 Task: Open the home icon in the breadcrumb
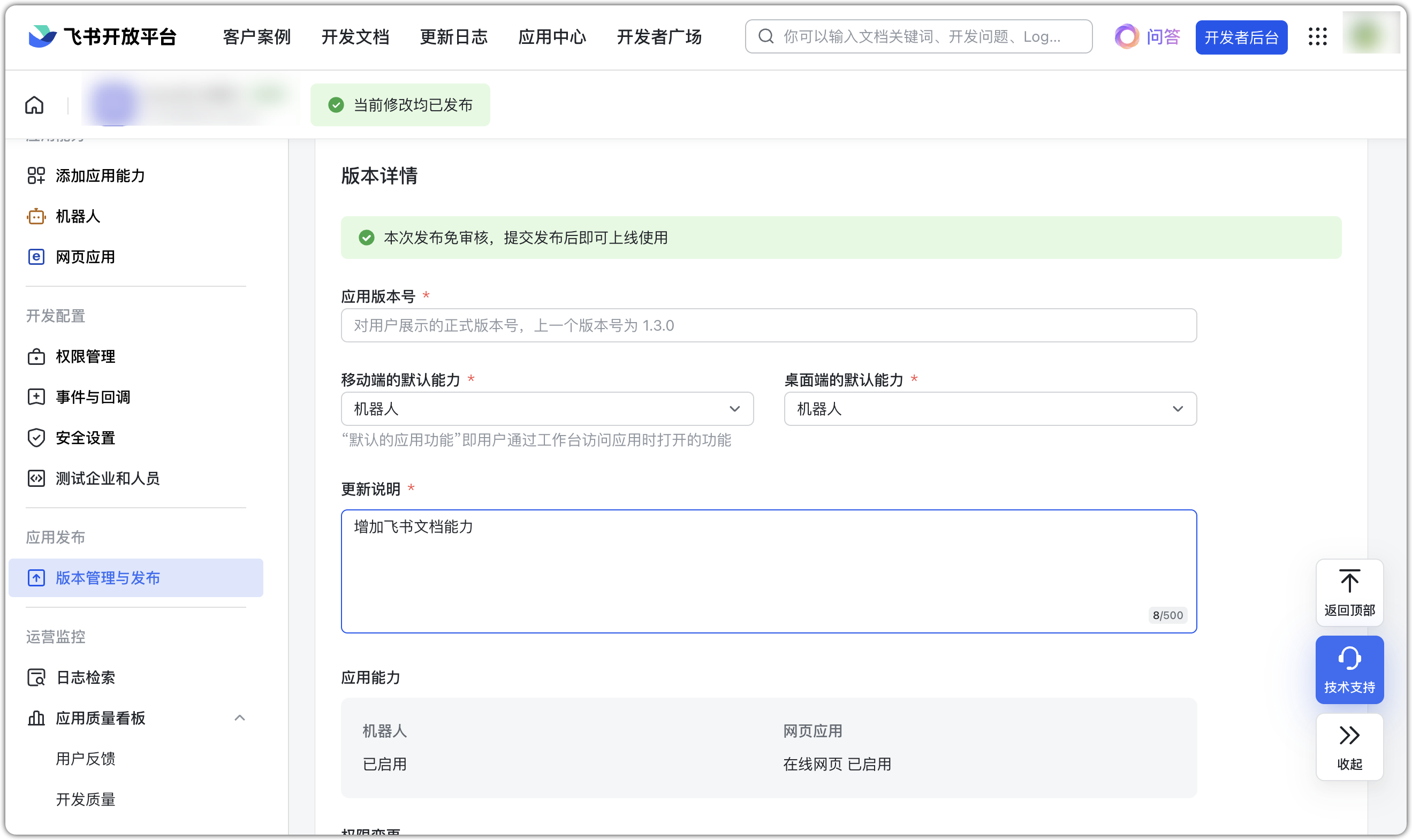pyautogui.click(x=34, y=105)
